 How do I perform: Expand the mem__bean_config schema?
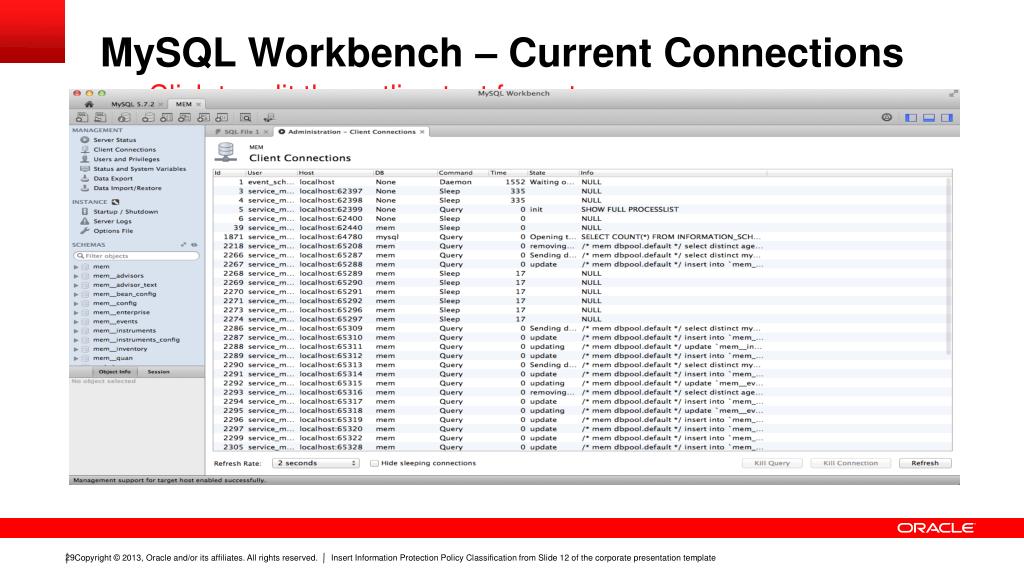click(x=76, y=294)
